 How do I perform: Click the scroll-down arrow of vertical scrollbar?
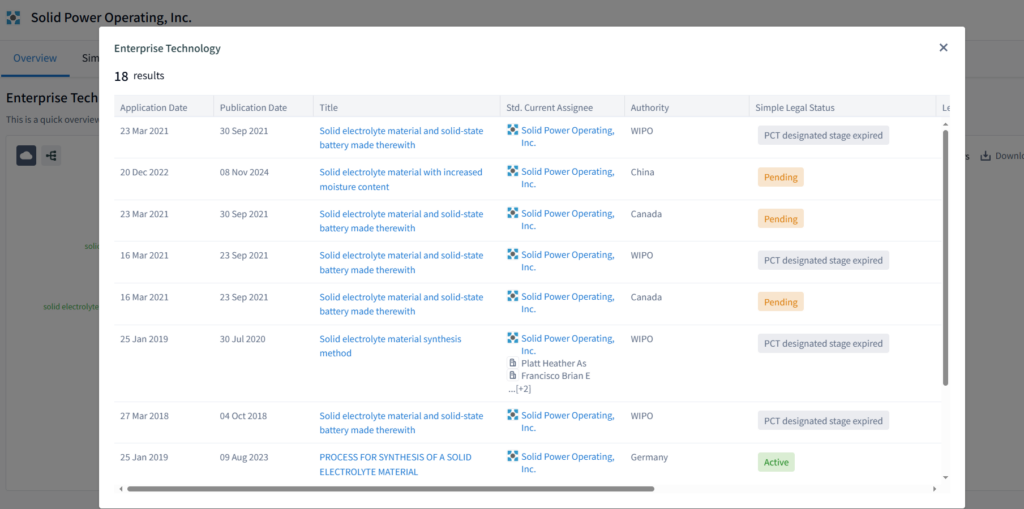pos(945,477)
